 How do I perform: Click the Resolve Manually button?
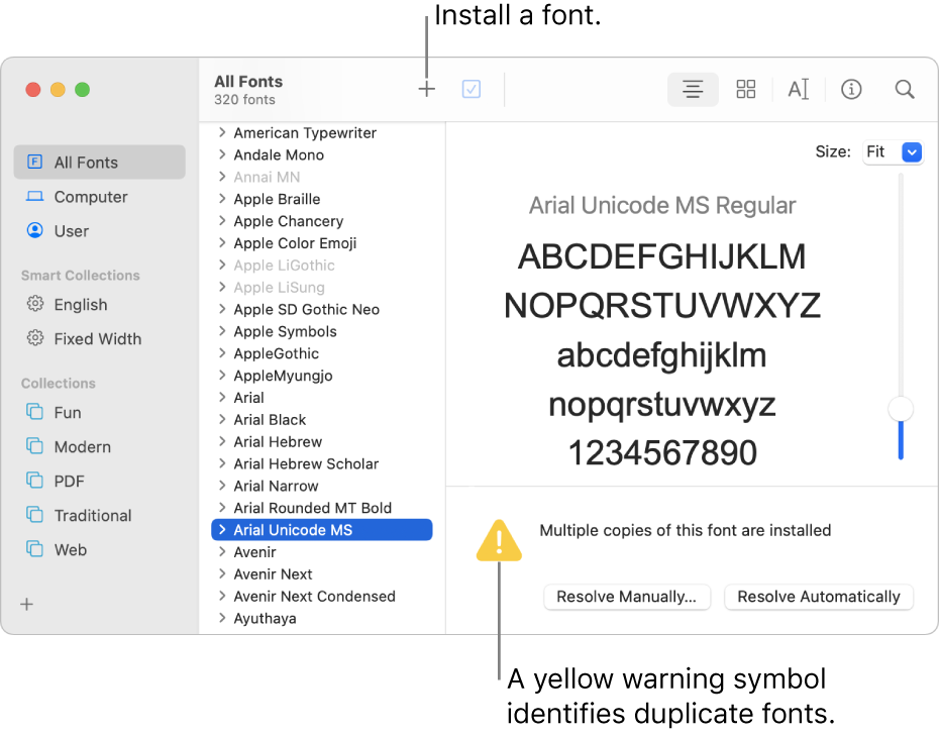click(x=626, y=597)
